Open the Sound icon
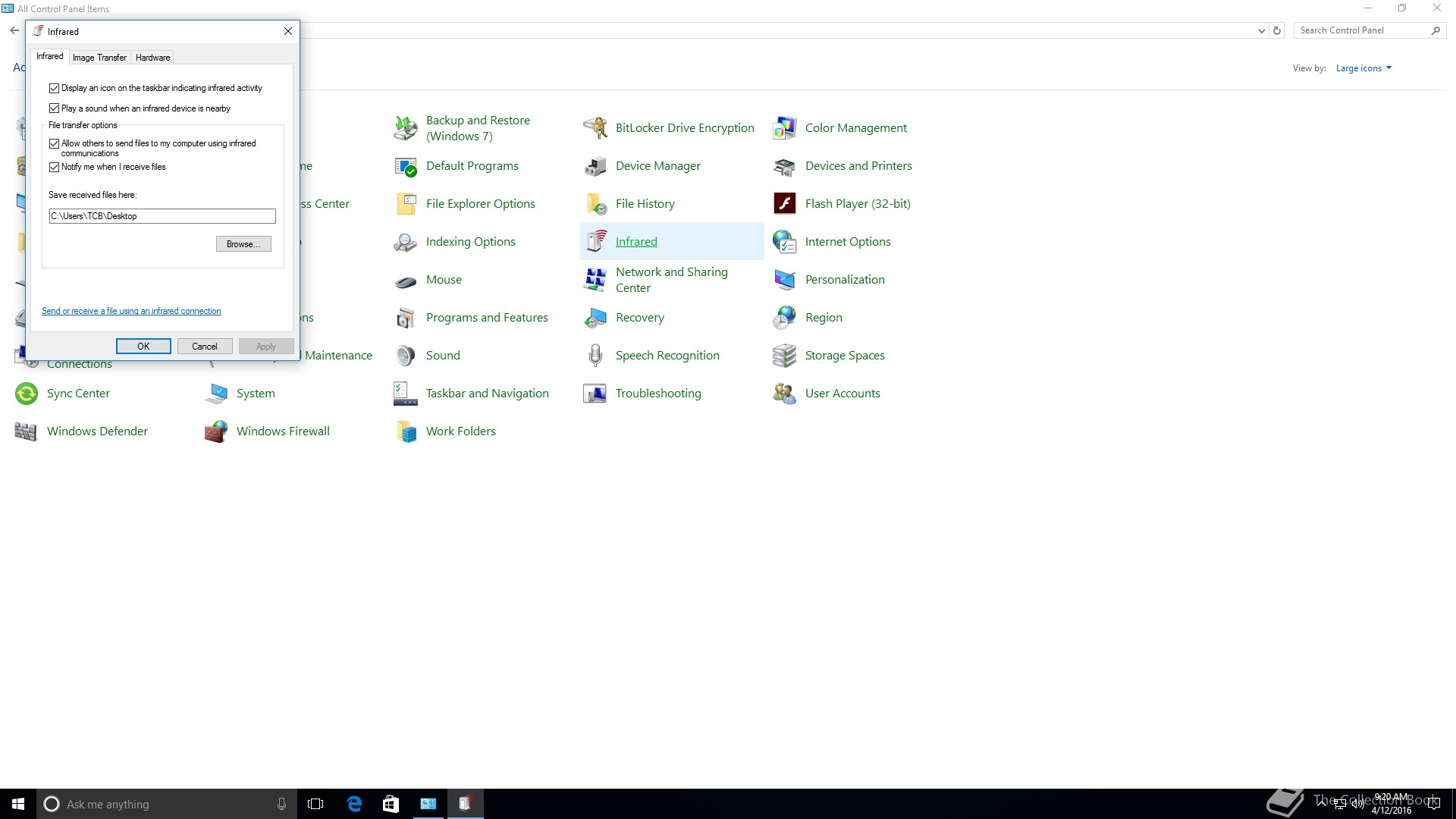Viewport: 1456px width, 819px height. (x=406, y=356)
